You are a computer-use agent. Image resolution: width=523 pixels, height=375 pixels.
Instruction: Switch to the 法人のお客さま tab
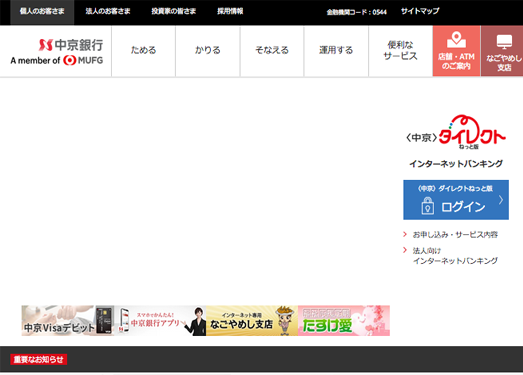[108, 11]
